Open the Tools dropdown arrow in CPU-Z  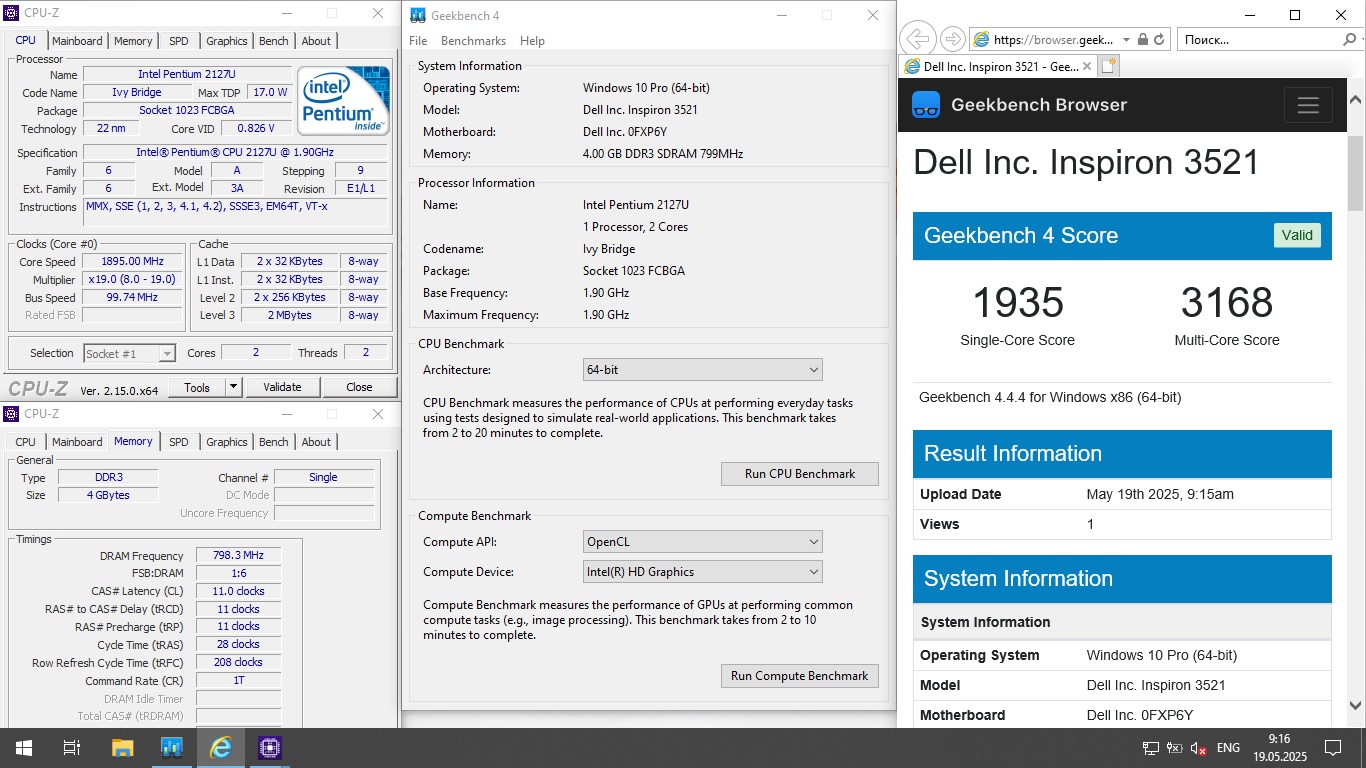coord(233,387)
